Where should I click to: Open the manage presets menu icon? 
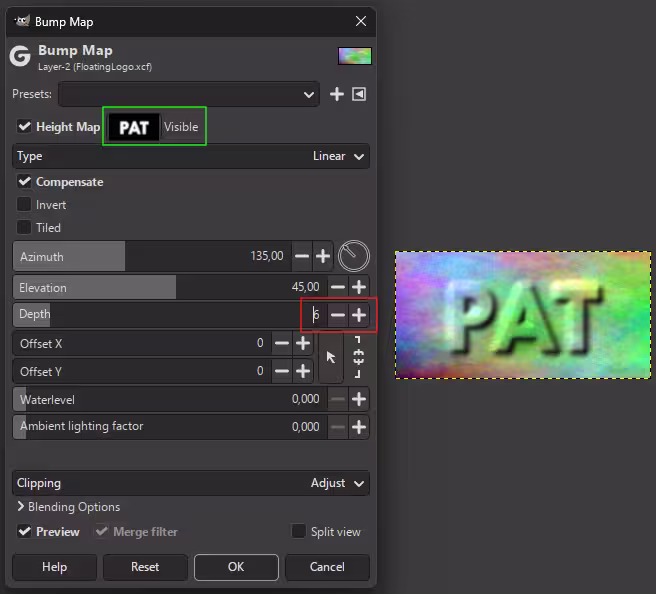click(x=359, y=94)
